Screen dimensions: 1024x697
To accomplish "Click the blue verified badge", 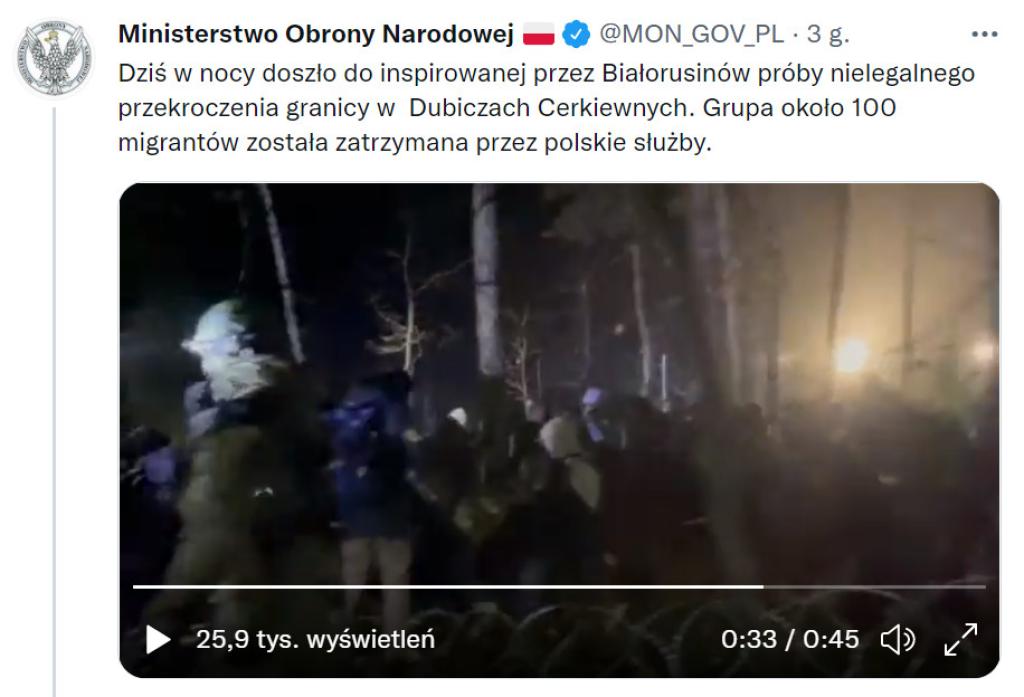I will pos(576,34).
